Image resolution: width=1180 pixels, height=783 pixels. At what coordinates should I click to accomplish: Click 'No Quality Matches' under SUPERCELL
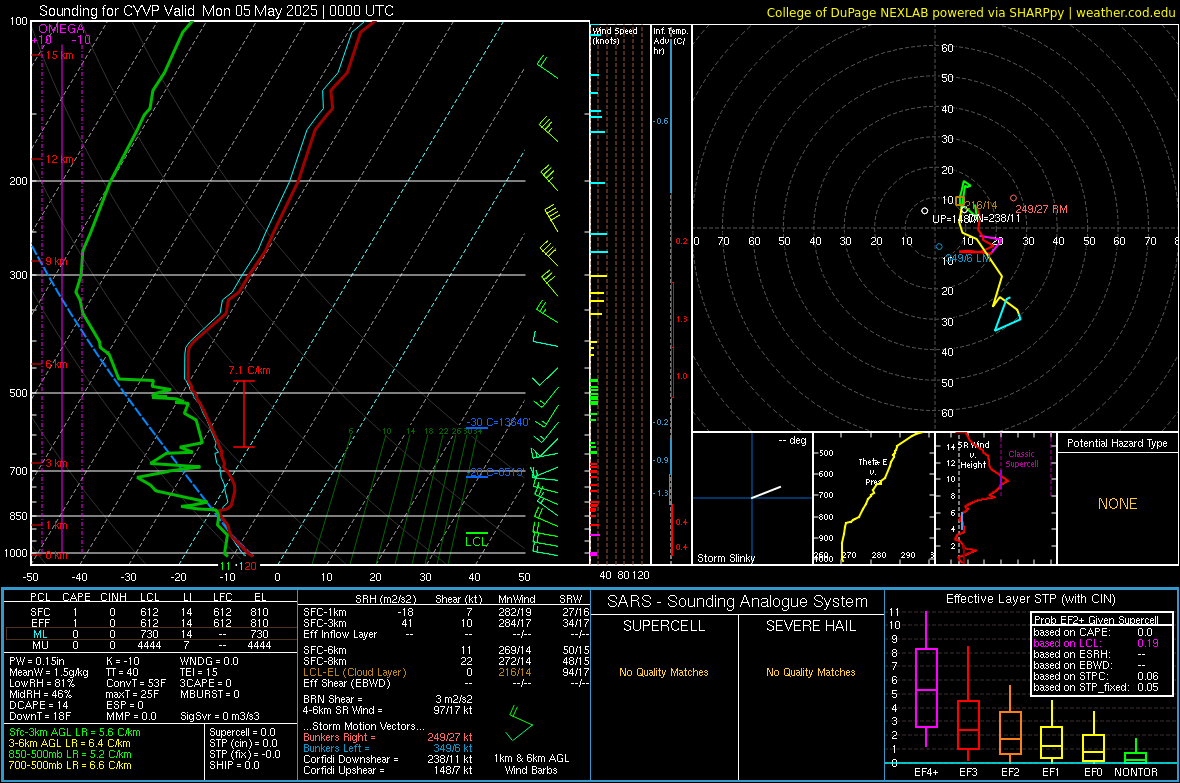pyautogui.click(x=664, y=672)
